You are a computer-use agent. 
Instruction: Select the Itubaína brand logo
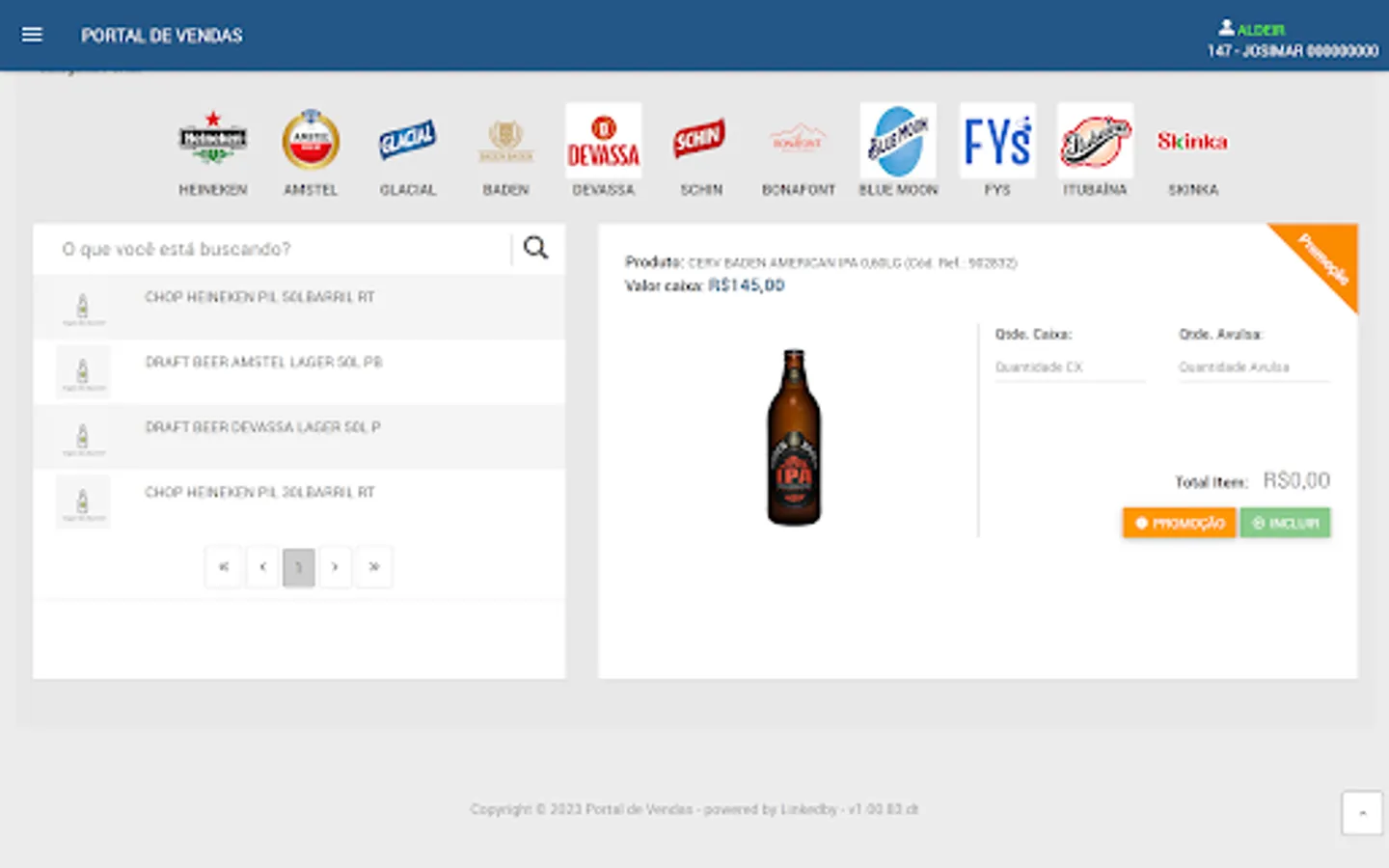(x=1095, y=140)
